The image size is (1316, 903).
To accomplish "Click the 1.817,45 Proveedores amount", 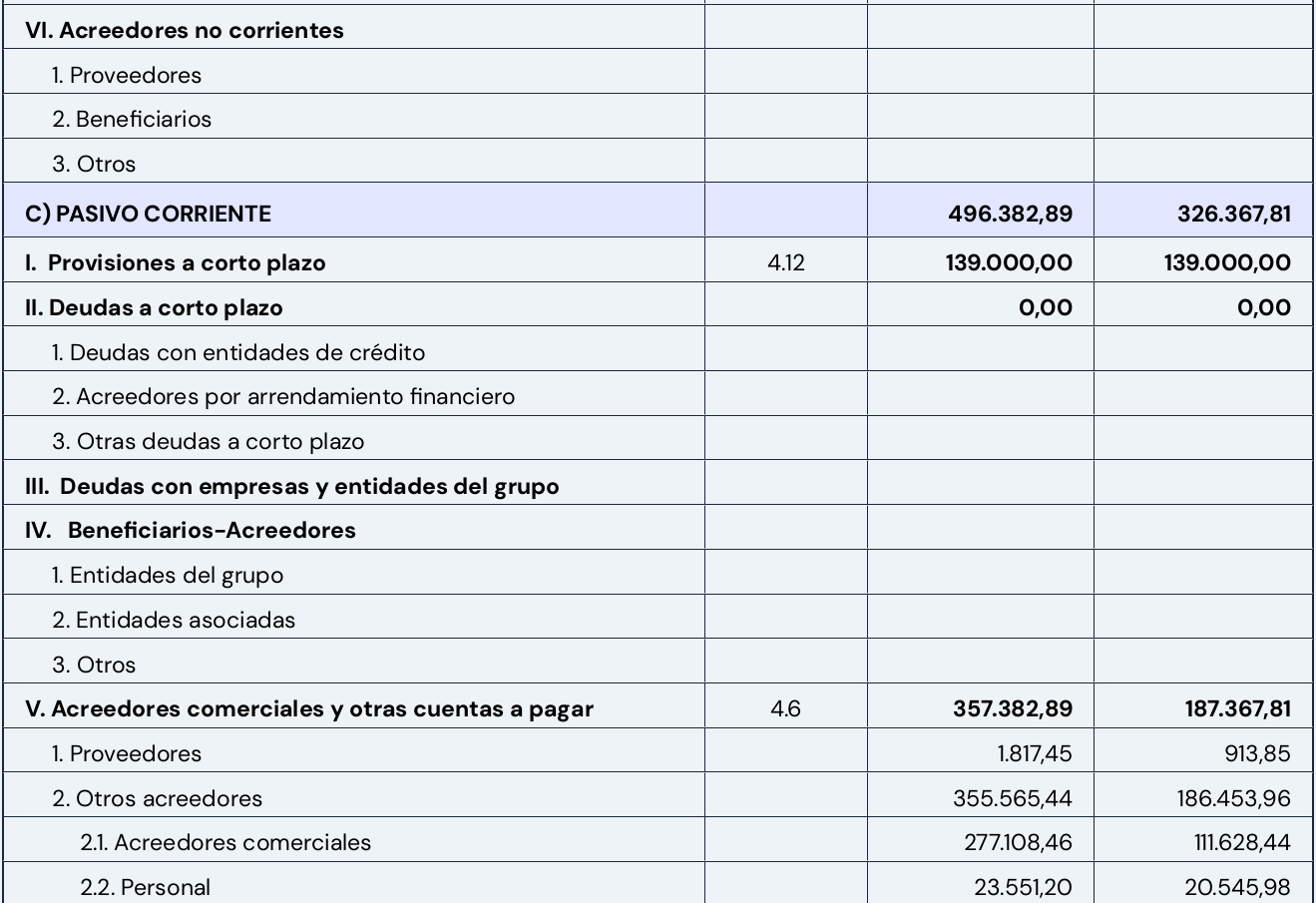I will pyautogui.click(x=1035, y=753).
